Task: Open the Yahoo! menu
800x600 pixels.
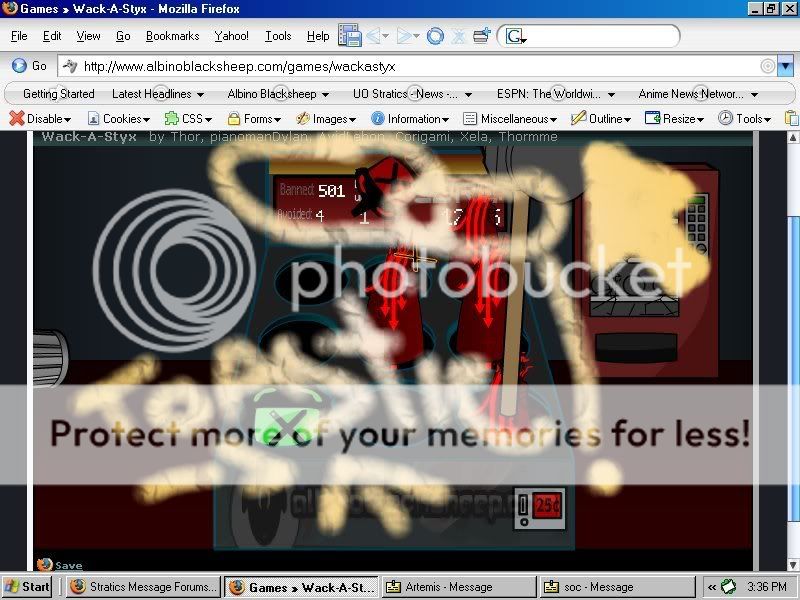Action: pyautogui.click(x=231, y=36)
